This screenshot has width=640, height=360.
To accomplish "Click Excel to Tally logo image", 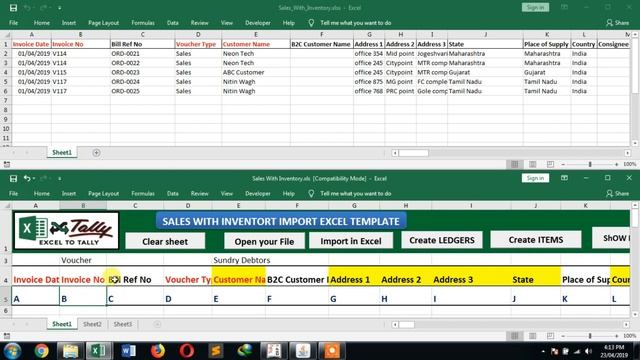I will pyautogui.click(x=66, y=231).
